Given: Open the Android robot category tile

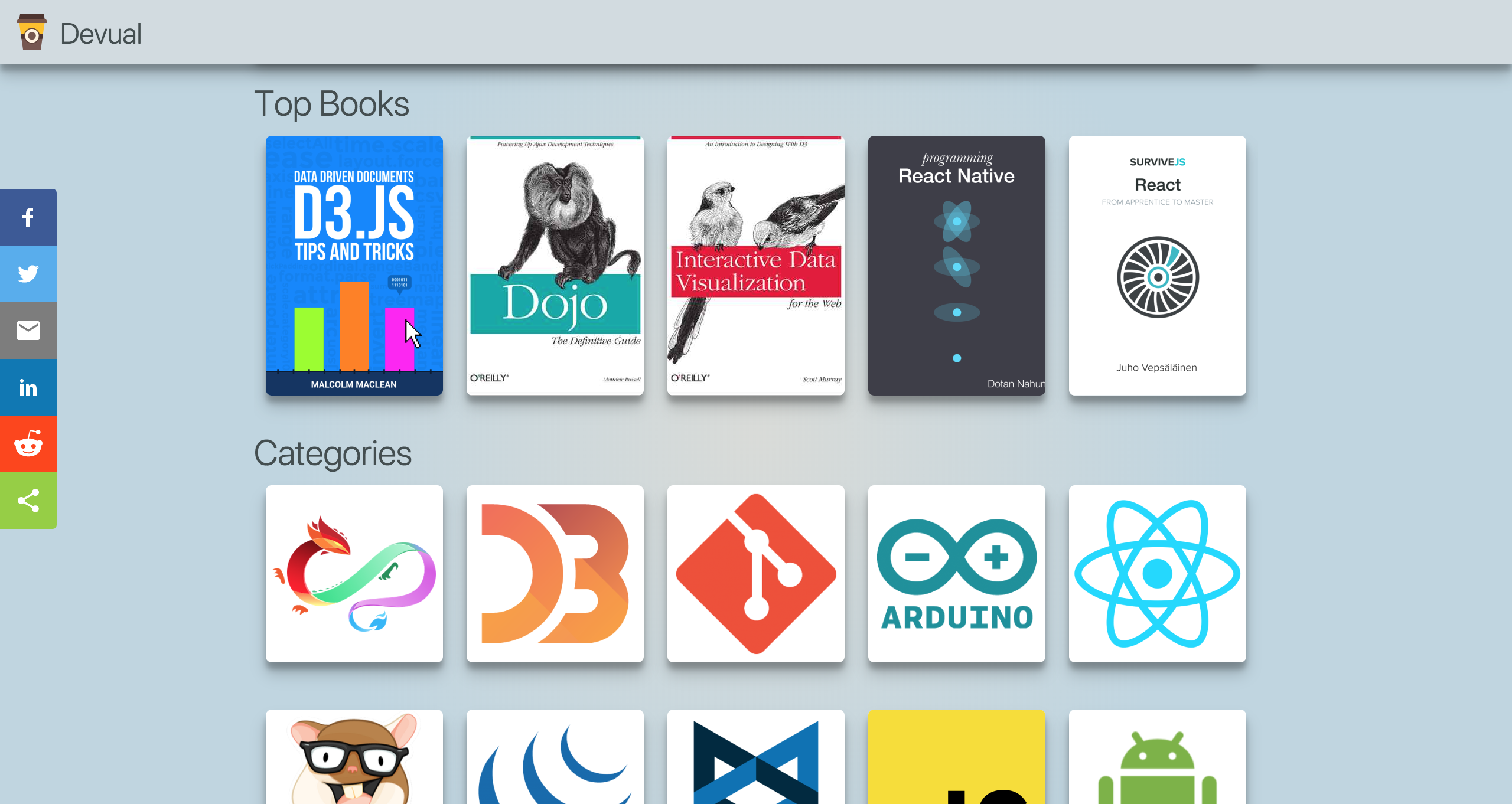Looking at the screenshot, I should click(1157, 761).
